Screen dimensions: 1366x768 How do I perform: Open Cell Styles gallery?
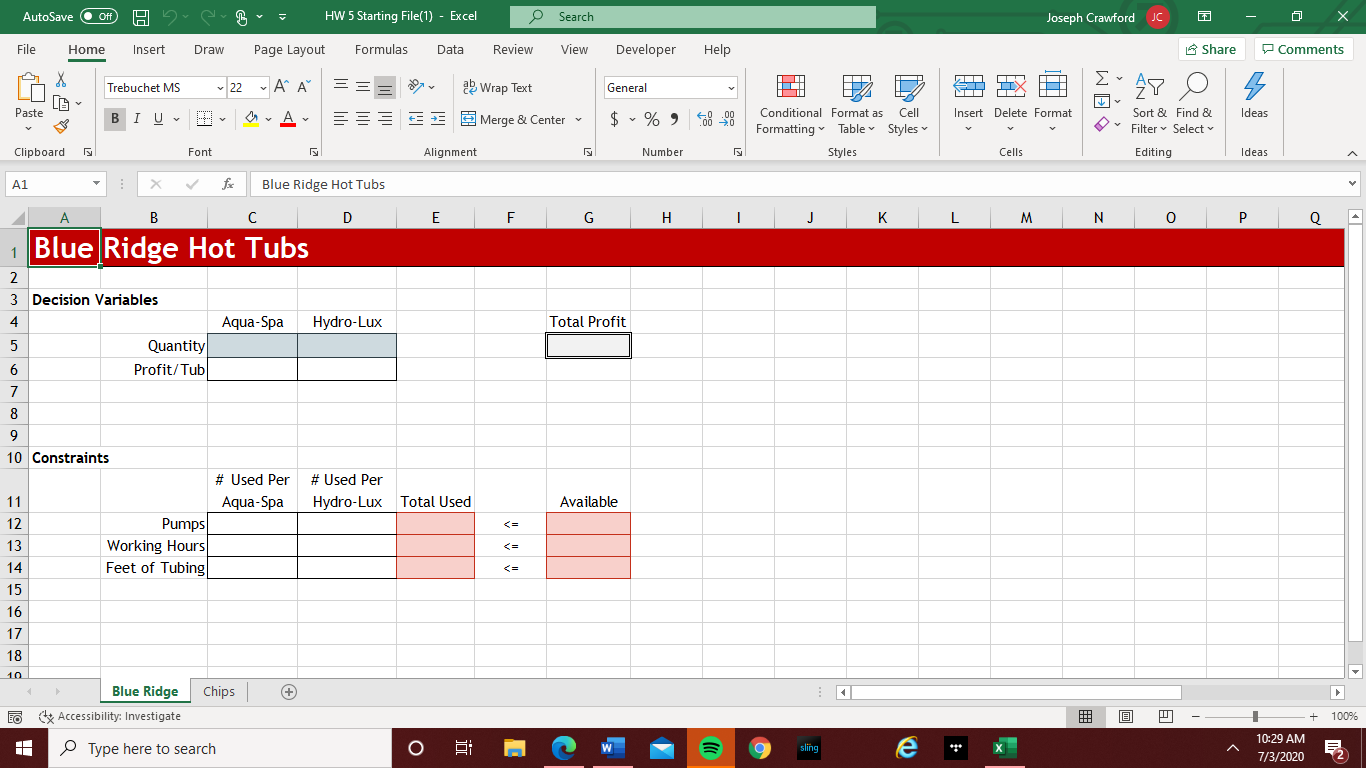[908, 104]
